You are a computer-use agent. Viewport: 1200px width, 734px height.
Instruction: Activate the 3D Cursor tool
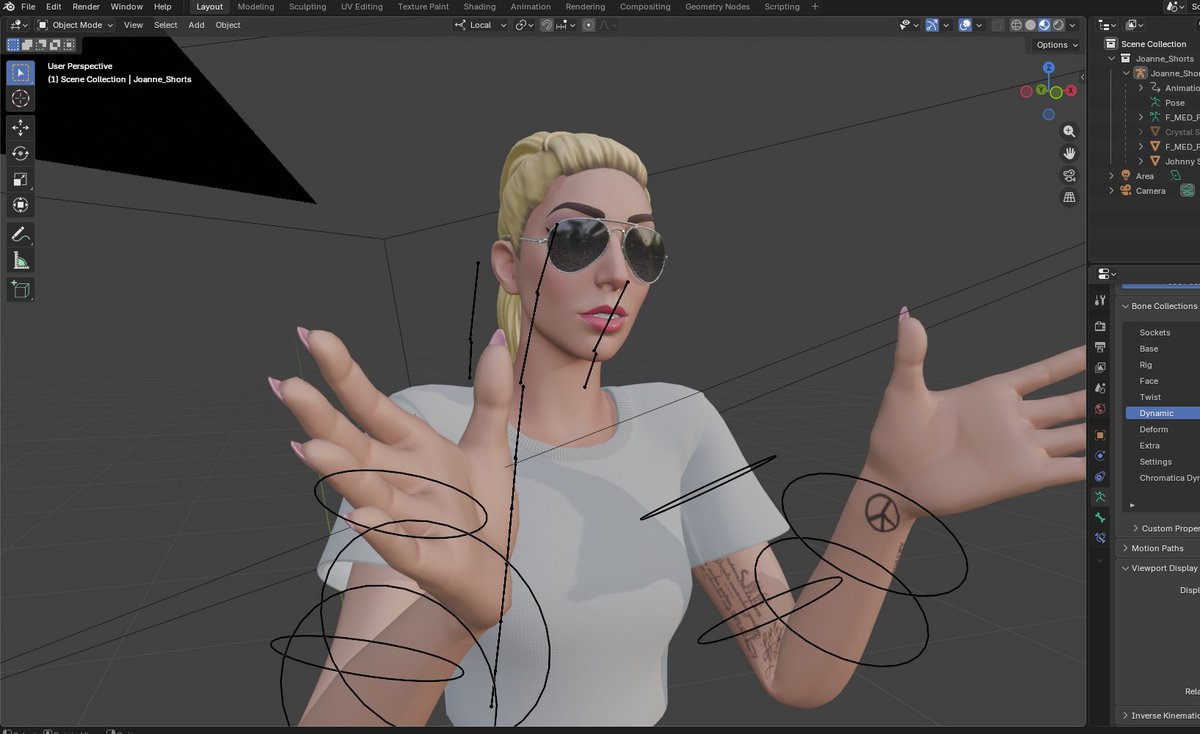(x=20, y=99)
